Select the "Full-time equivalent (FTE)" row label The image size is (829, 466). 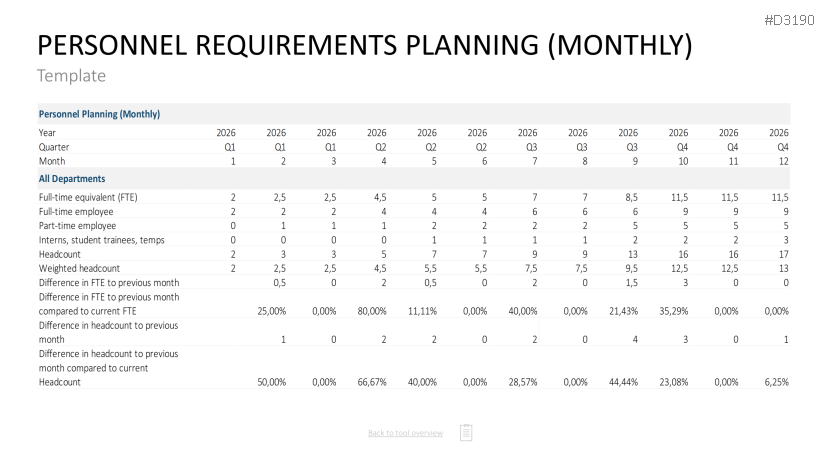point(88,197)
